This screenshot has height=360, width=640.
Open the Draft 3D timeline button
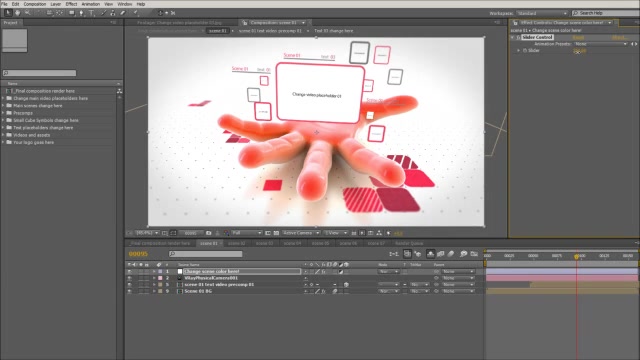click(418, 254)
